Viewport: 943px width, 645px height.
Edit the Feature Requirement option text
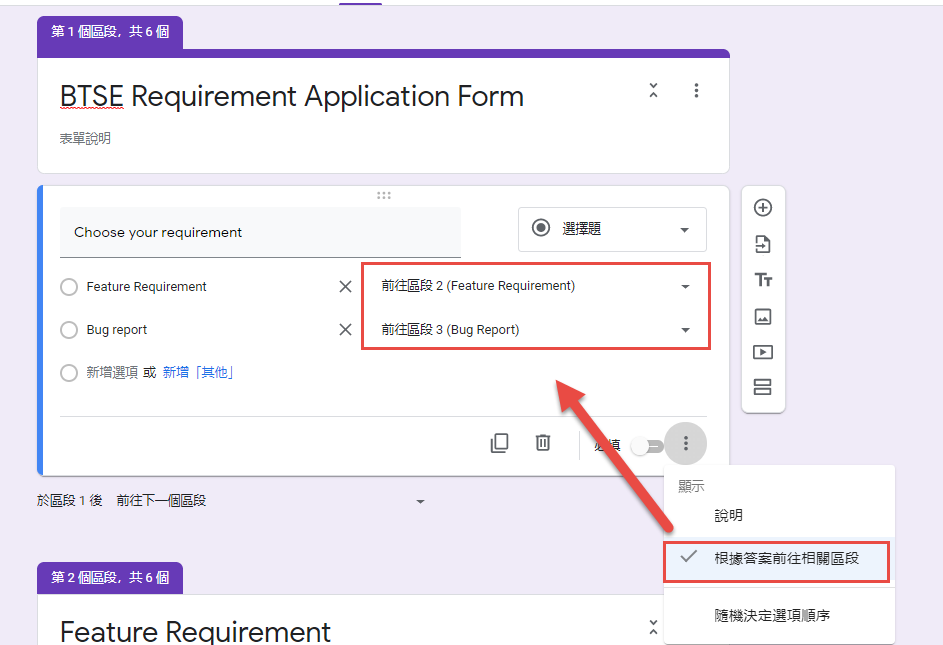click(x=146, y=287)
